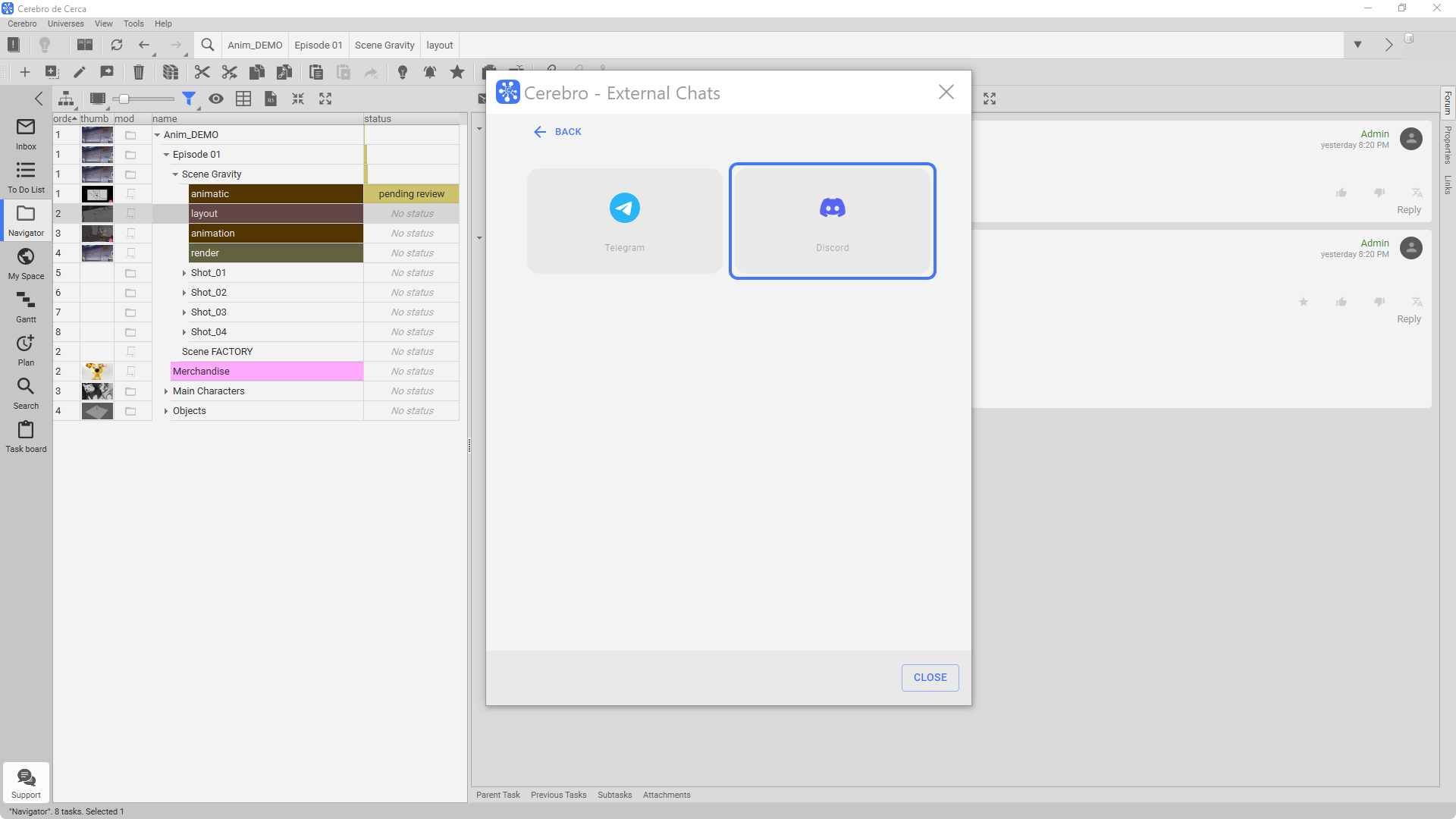Screen dimensions: 1456x819
Task: Expand the Shot_03 tree node
Action: point(184,312)
